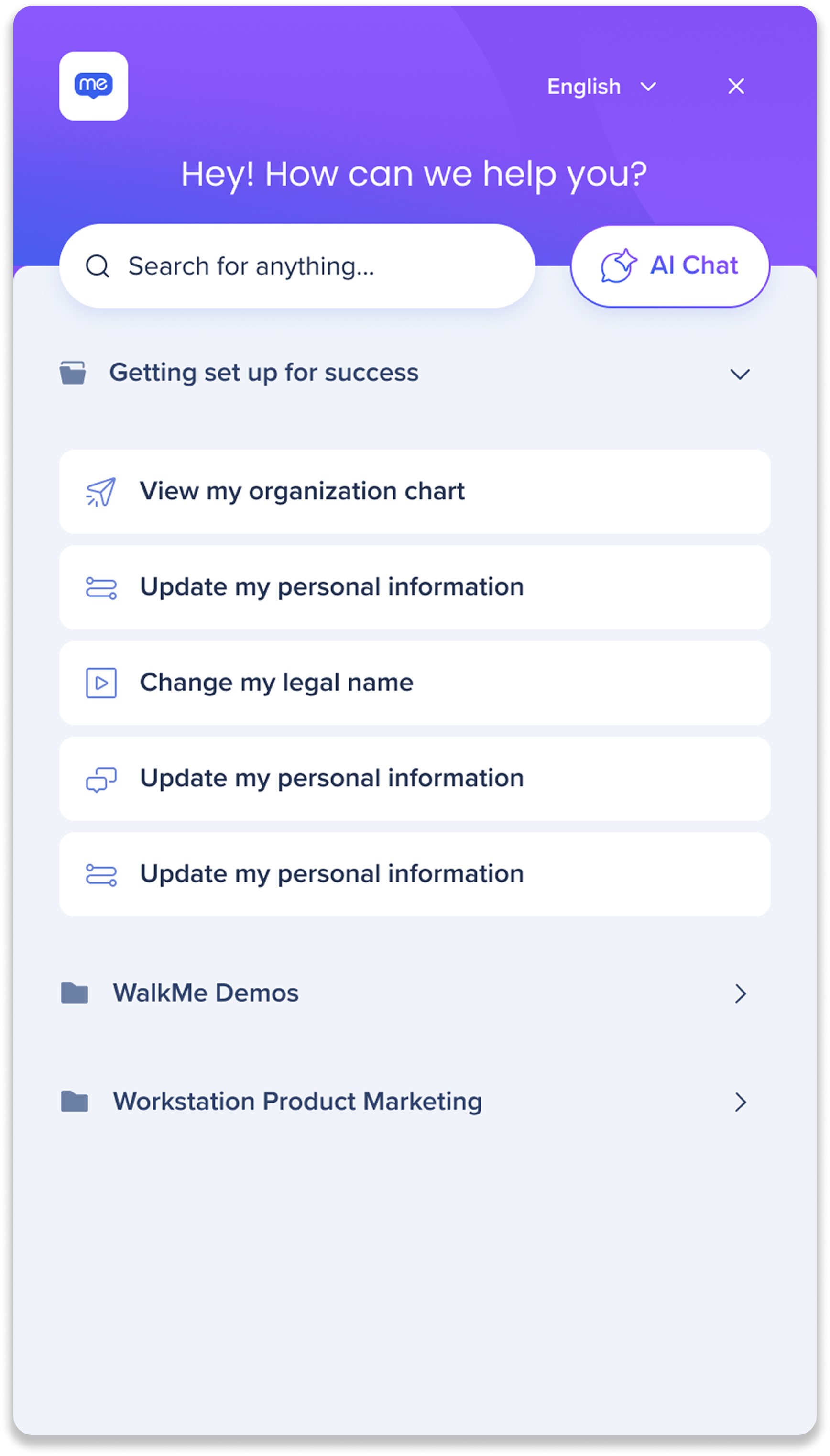The width and height of the screenshot is (830, 1456).
Task: Select View my organization chart
Action: click(415, 492)
